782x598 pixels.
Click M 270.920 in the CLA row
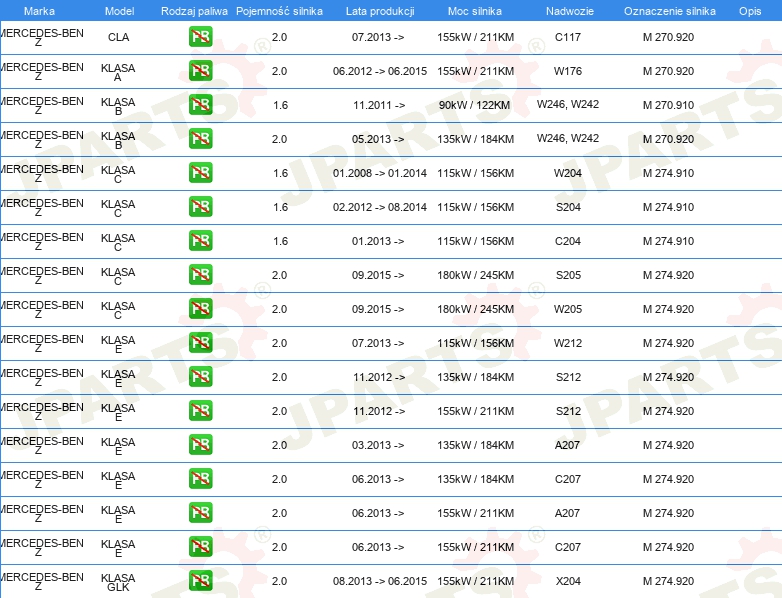668,37
